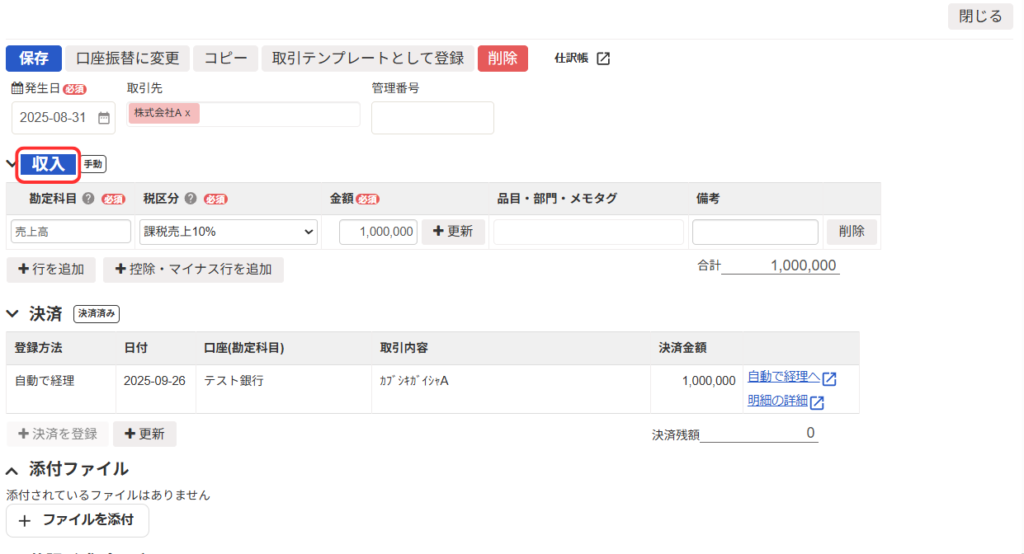Open 仕訳帳 external link icon
1024x554 pixels.
pyautogui.click(x=603, y=58)
